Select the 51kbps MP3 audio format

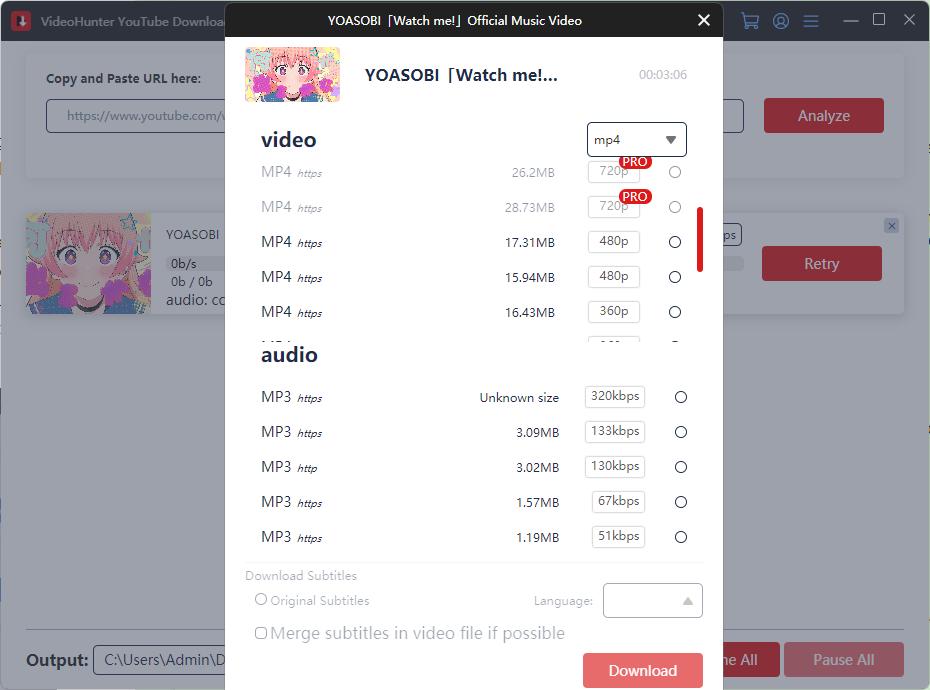(681, 536)
